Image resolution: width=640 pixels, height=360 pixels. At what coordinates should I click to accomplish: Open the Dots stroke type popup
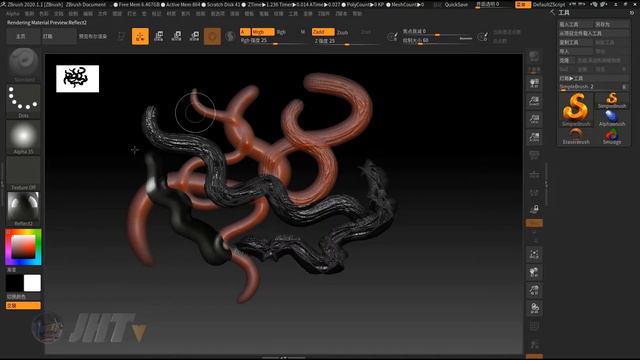point(23,101)
